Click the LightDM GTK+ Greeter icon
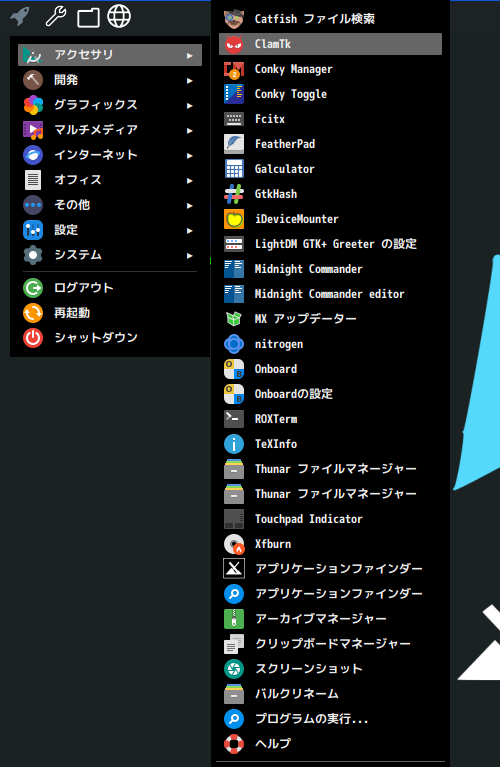 [234, 244]
